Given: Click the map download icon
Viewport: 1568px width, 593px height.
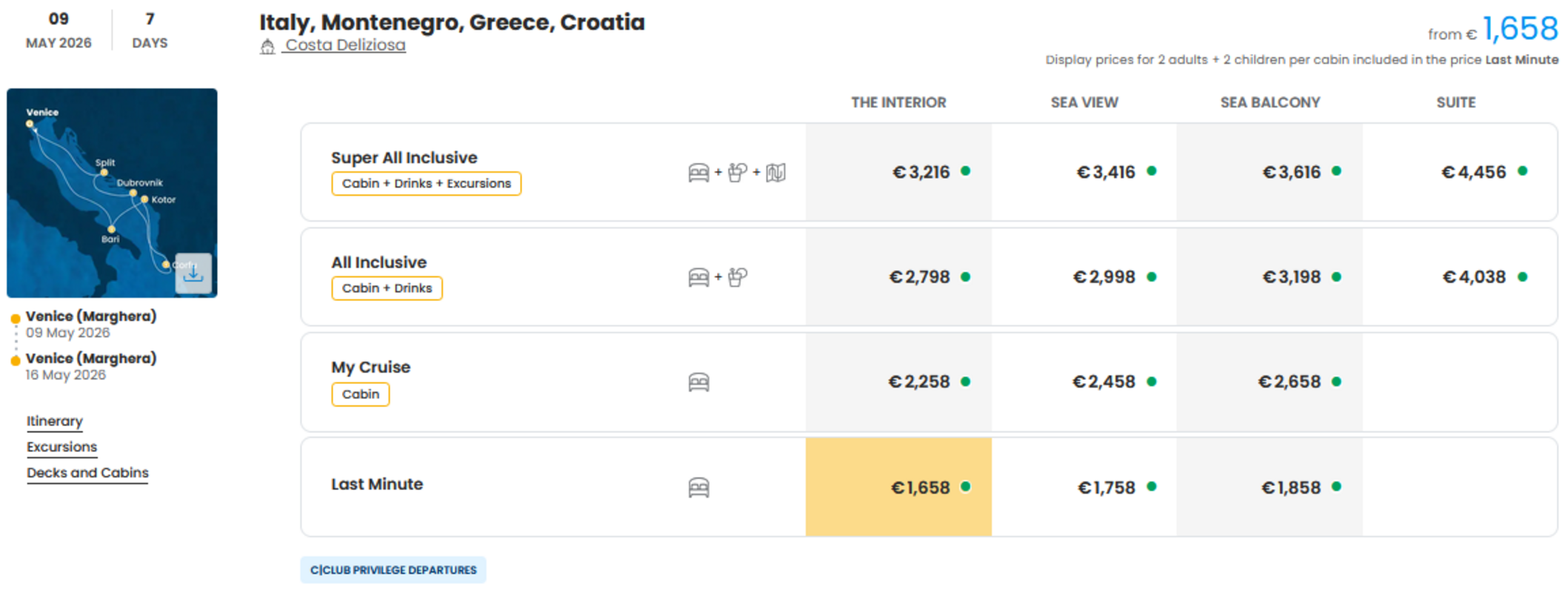Looking at the screenshot, I should [193, 274].
